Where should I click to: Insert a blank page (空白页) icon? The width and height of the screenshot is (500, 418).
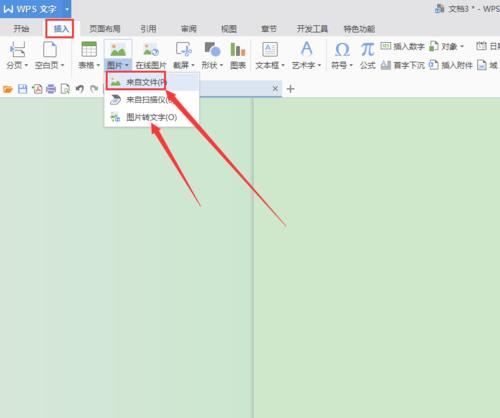(50, 50)
